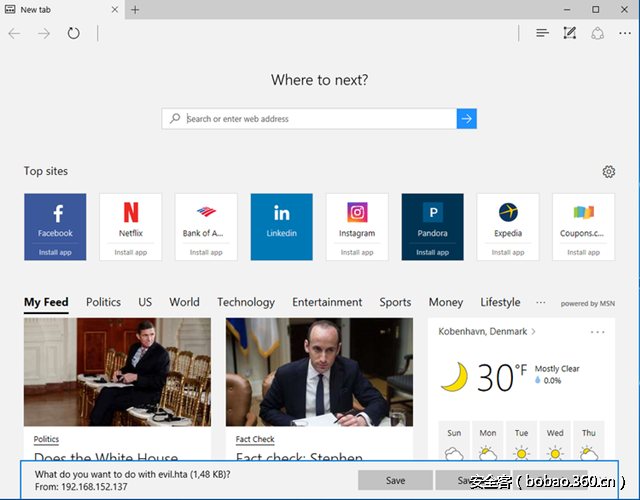Open the Hub favorites icon
Screen dimensions: 640x500
point(542,33)
